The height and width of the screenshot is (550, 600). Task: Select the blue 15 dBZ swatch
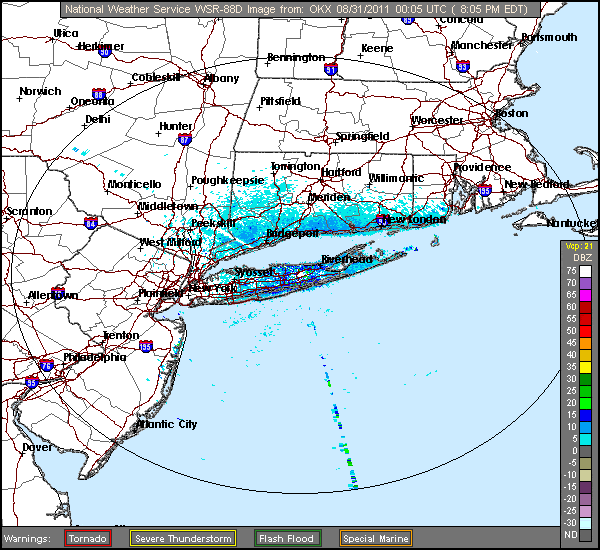click(x=585, y=415)
